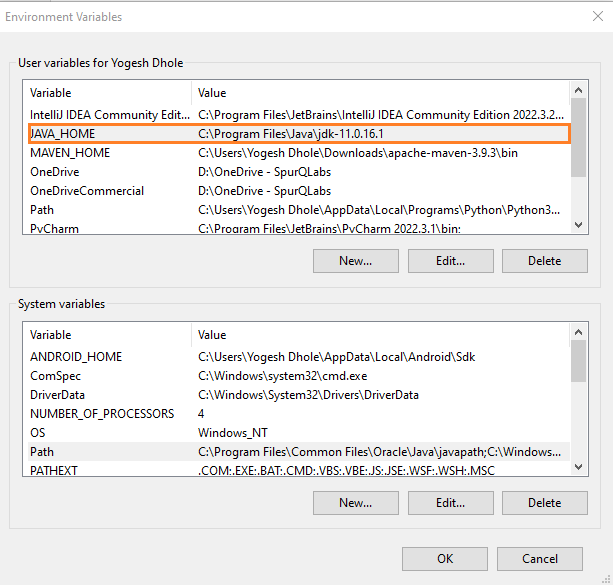Confirm the dialog with OK
Image resolution: width=613 pixels, height=586 pixels.
tap(445, 559)
